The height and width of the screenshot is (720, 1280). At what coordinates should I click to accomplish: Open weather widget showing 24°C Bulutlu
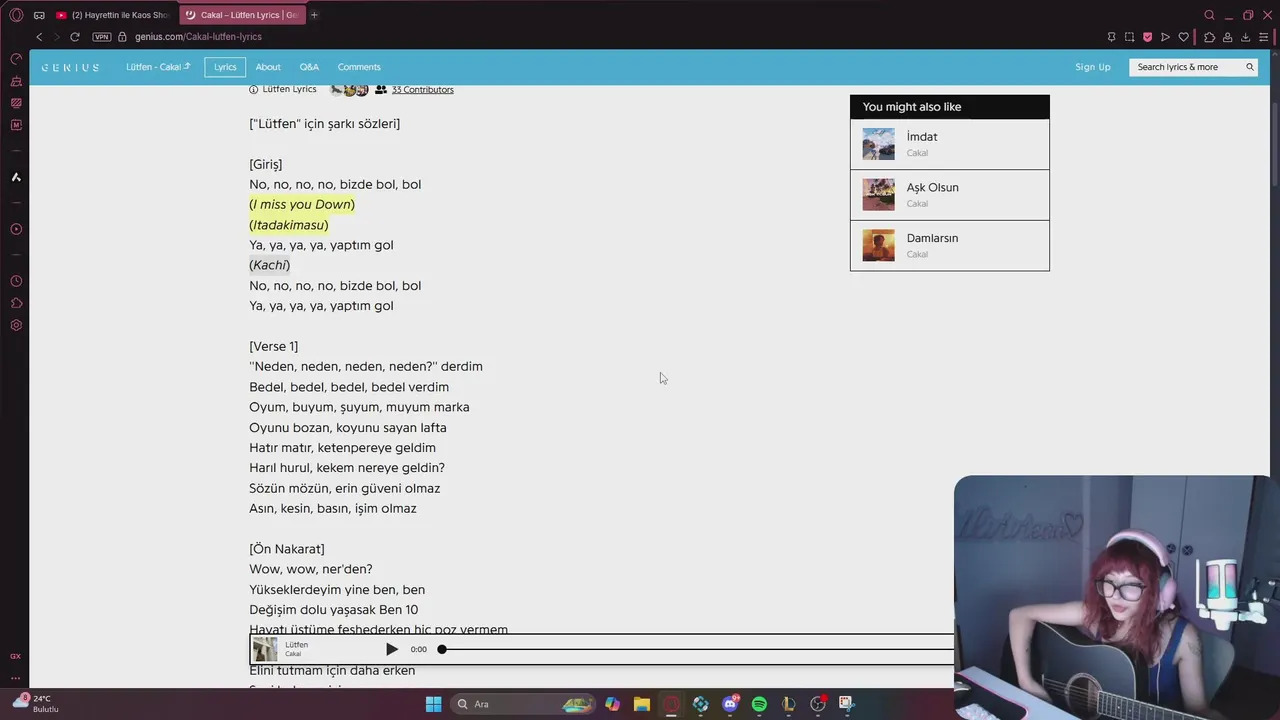[36, 703]
